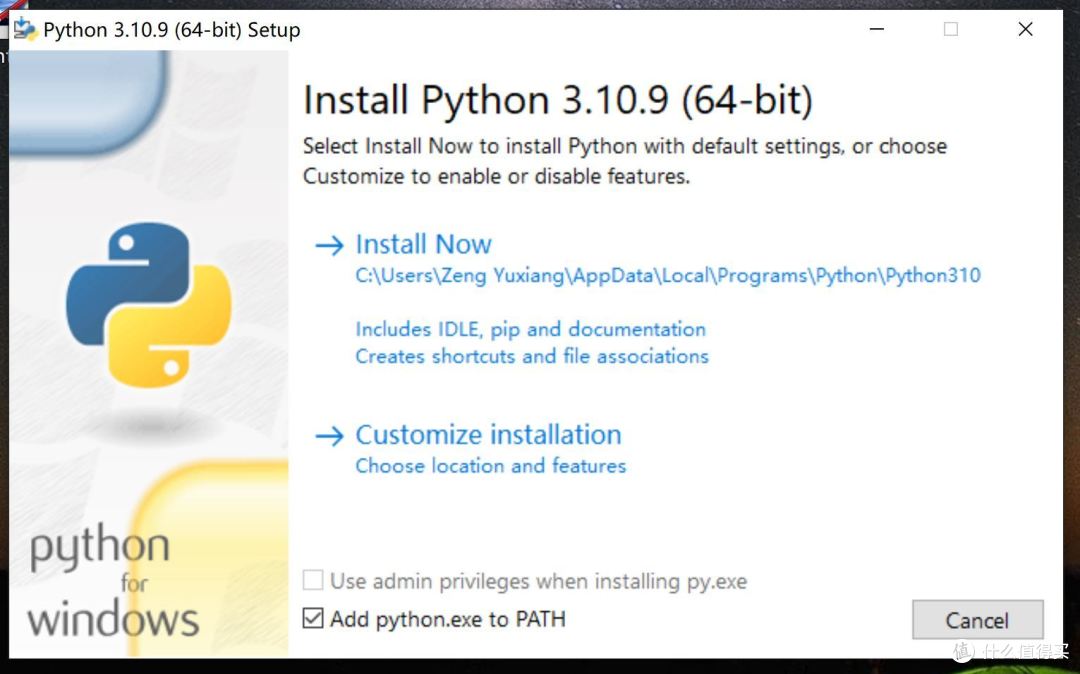Viewport: 1080px width, 674px height.
Task: Click the installer icon in the title bar
Action: 25,29
